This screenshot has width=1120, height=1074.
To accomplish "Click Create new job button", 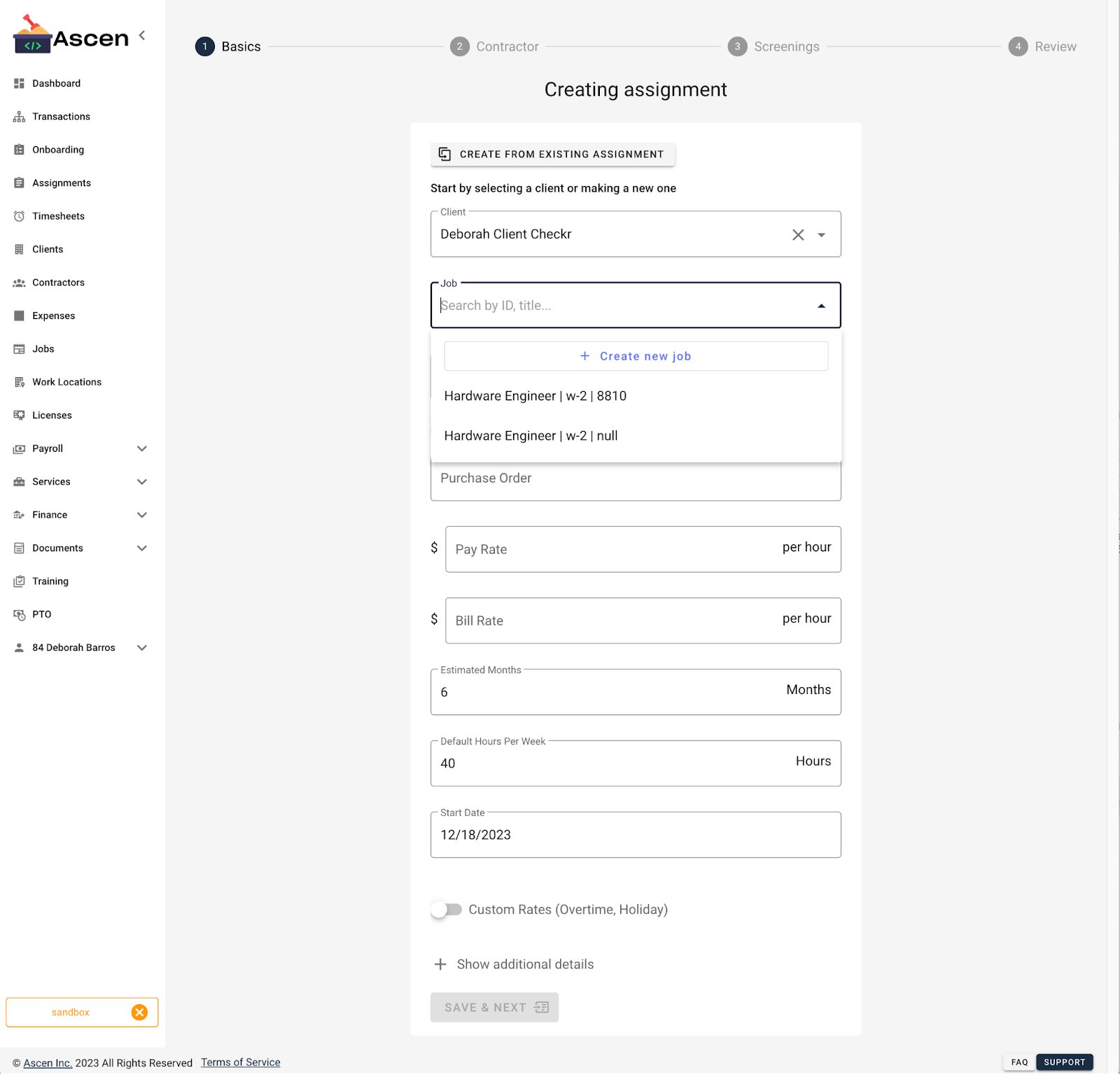I will pos(636,356).
